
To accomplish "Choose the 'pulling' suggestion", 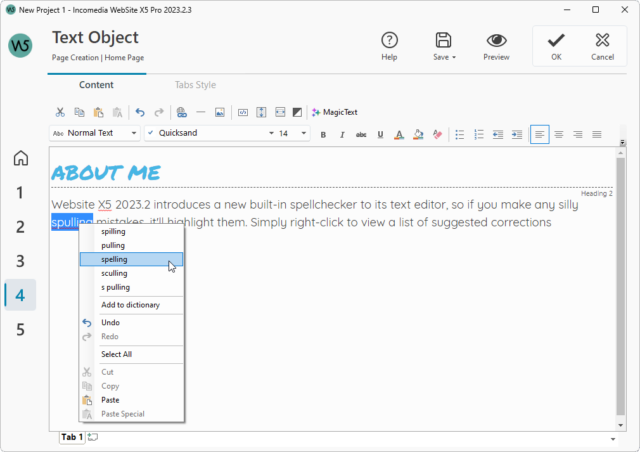I will 131,245.
